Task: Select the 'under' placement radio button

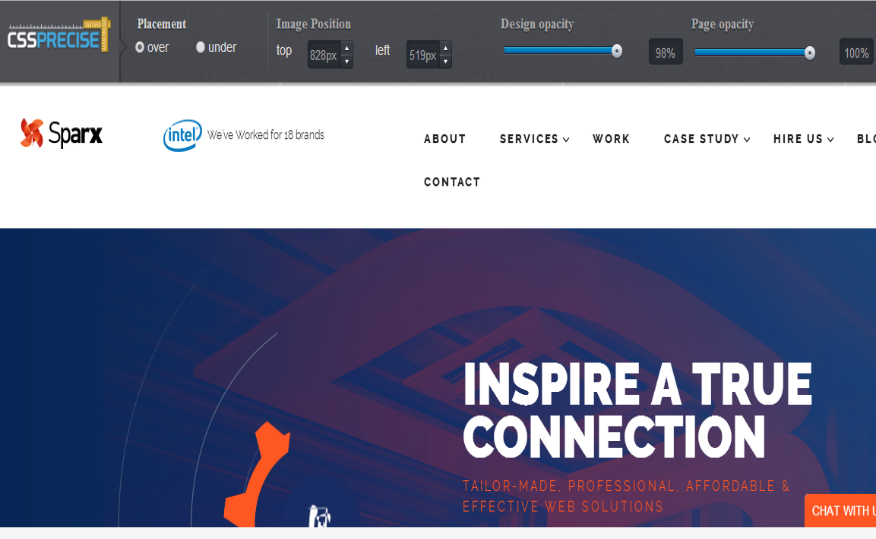Action: pyautogui.click(x=200, y=47)
